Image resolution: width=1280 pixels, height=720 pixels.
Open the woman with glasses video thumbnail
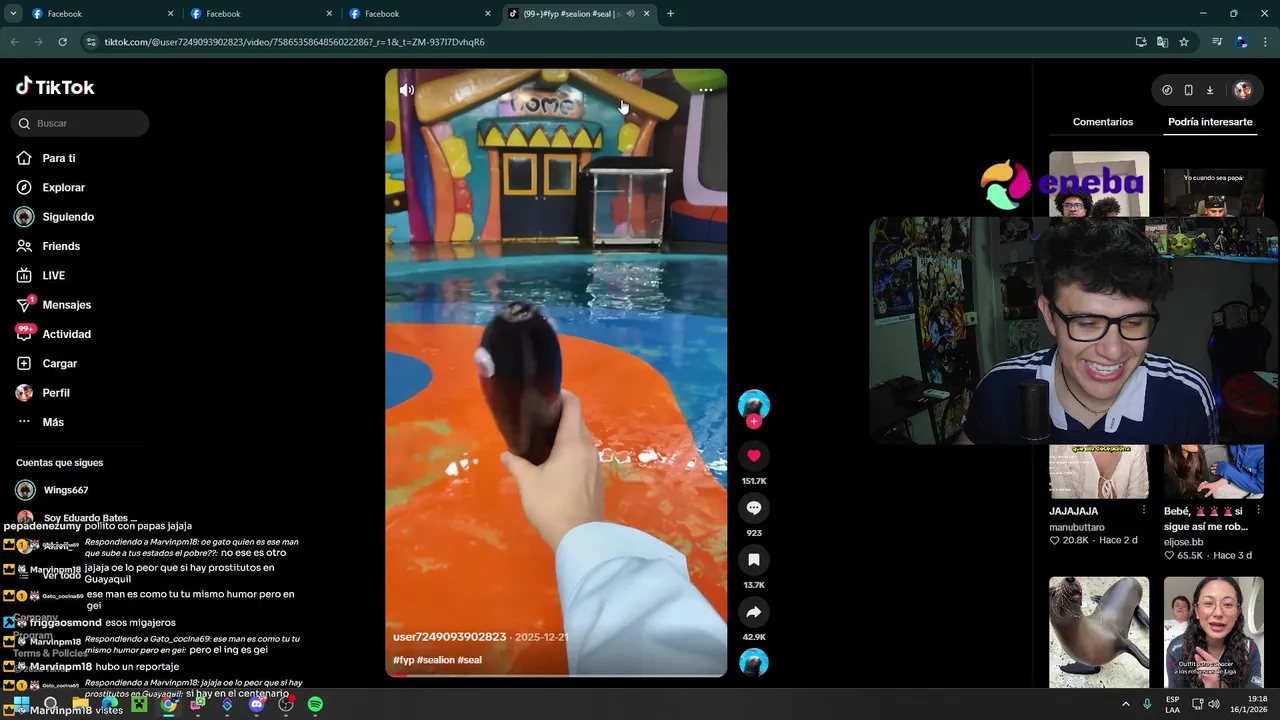point(1214,632)
